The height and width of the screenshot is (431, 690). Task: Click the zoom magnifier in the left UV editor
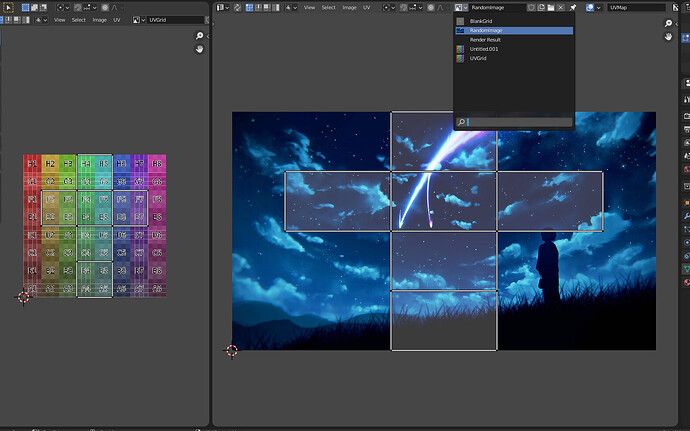pos(199,36)
